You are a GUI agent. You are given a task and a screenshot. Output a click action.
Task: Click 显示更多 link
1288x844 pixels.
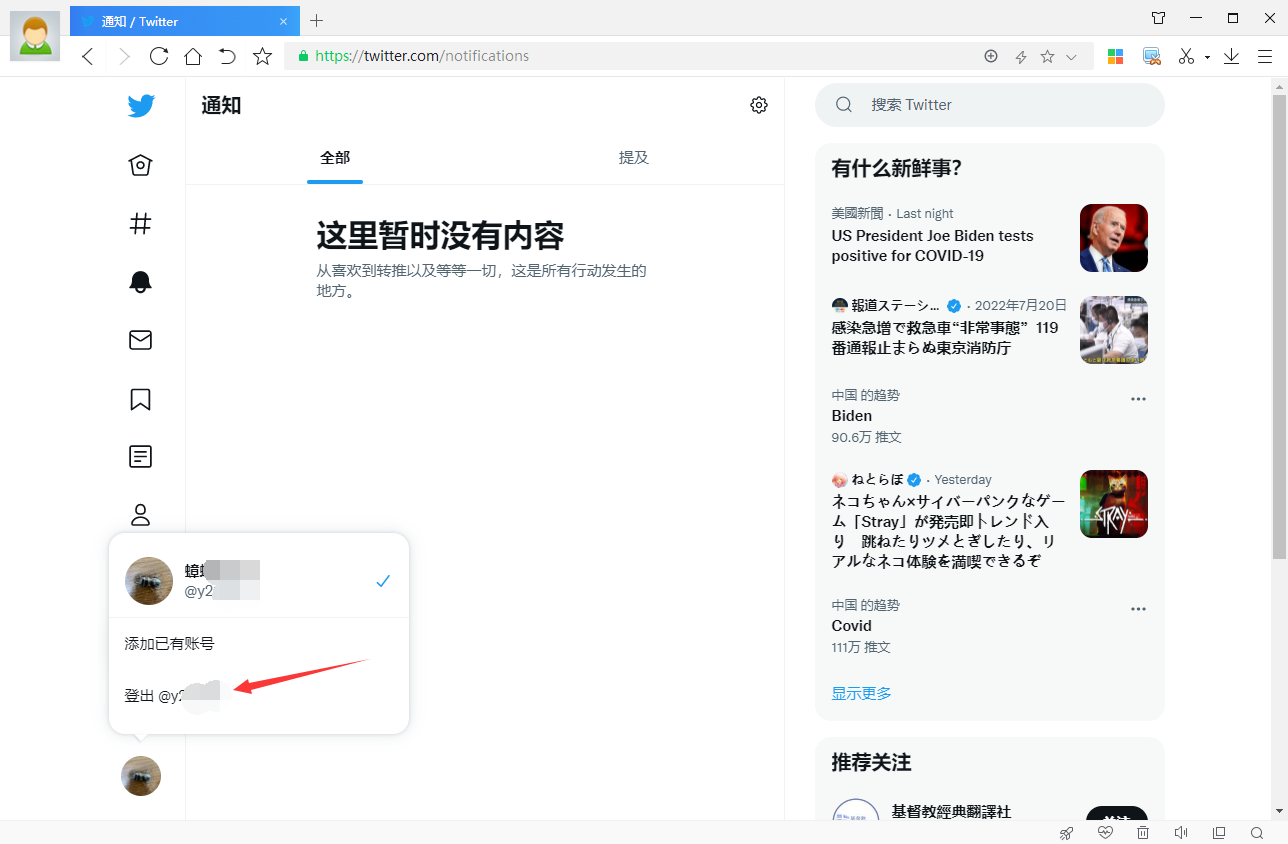(861, 693)
